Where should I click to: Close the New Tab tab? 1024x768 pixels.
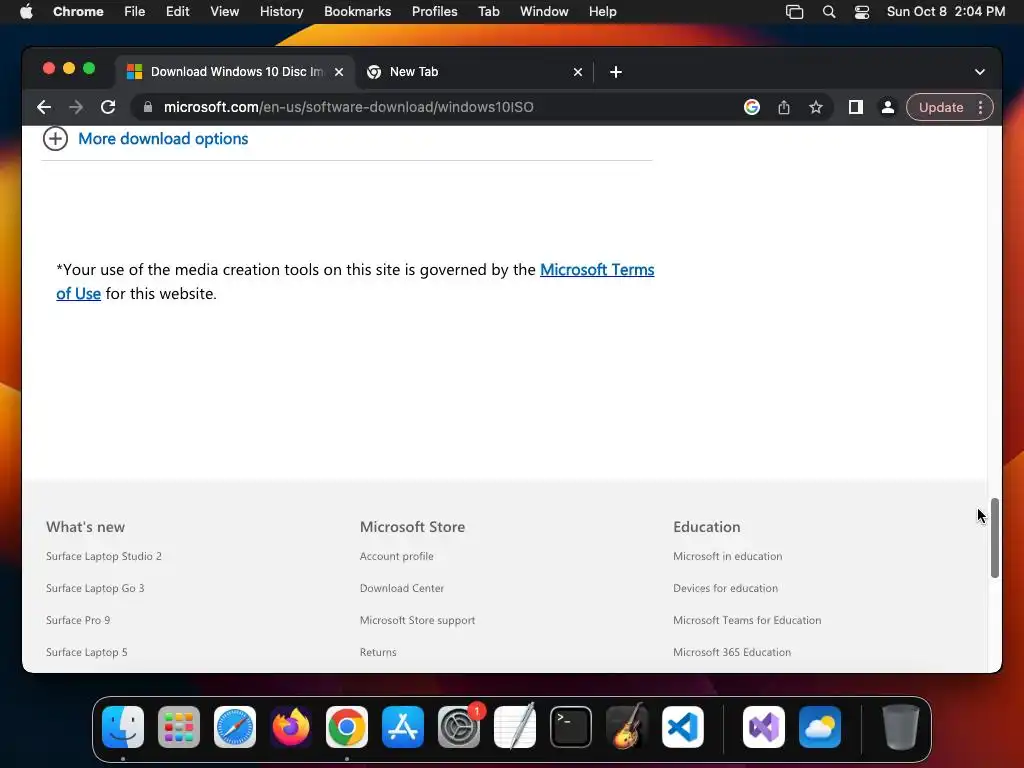tap(577, 72)
